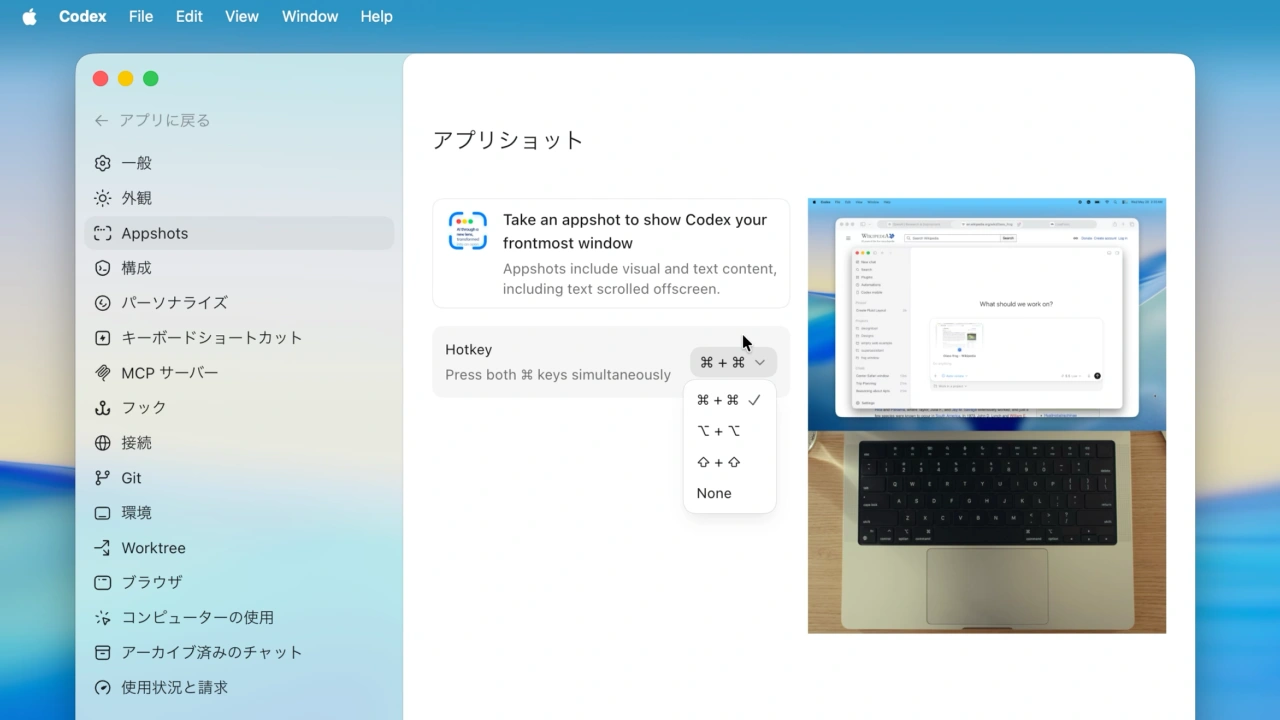This screenshot has width=1280, height=720.
Task: Open the 使用状況と請求 section
Action: coord(239,688)
